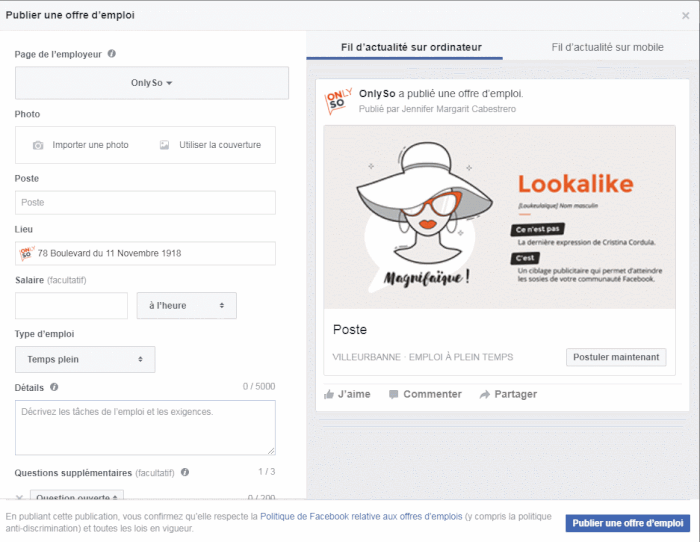Viewport: 700px width, 542px height.
Task: Click the info icon next to Détails
Action: tap(54, 387)
